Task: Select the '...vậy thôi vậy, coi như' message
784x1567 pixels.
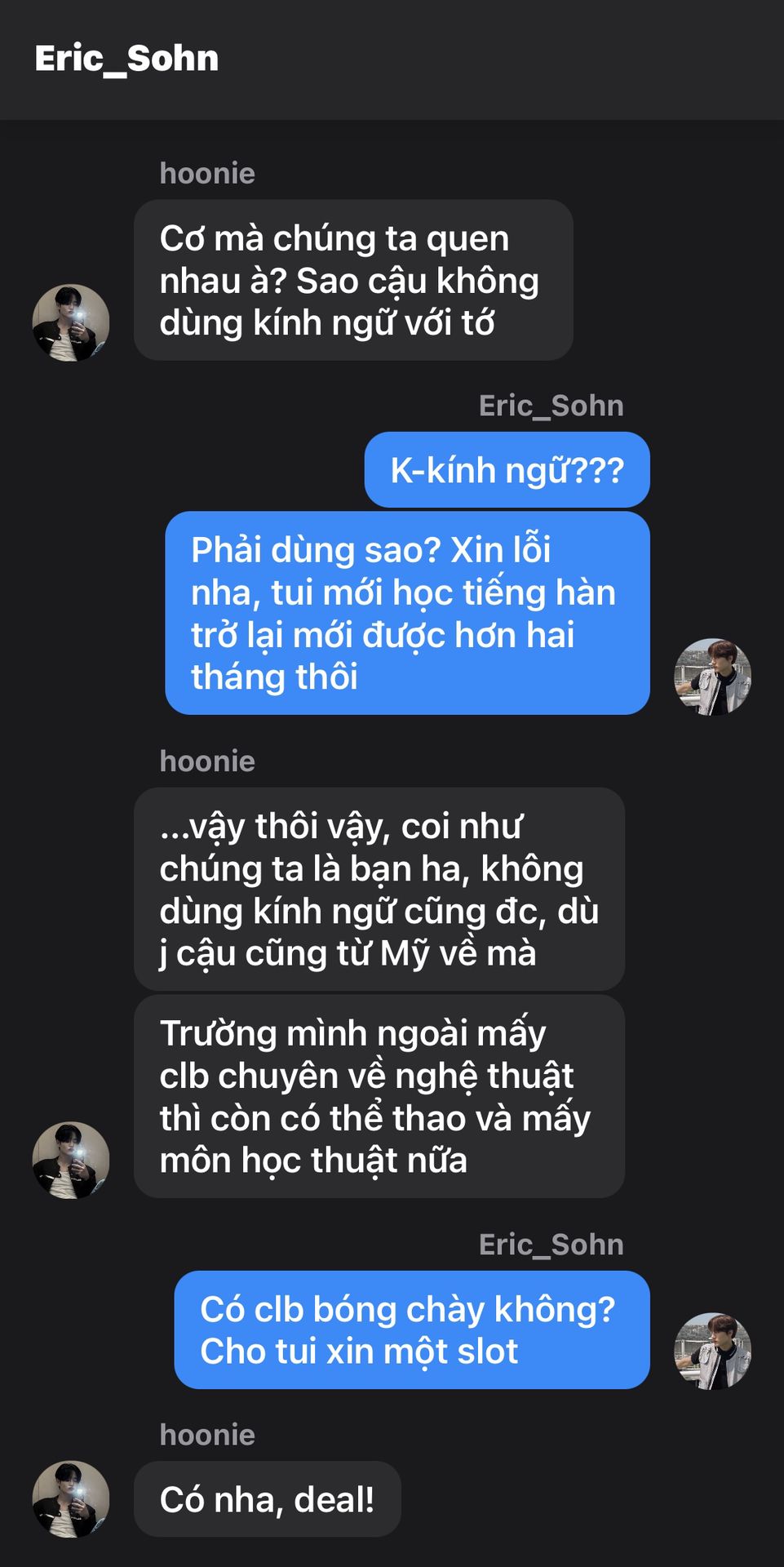Action: click(x=379, y=889)
